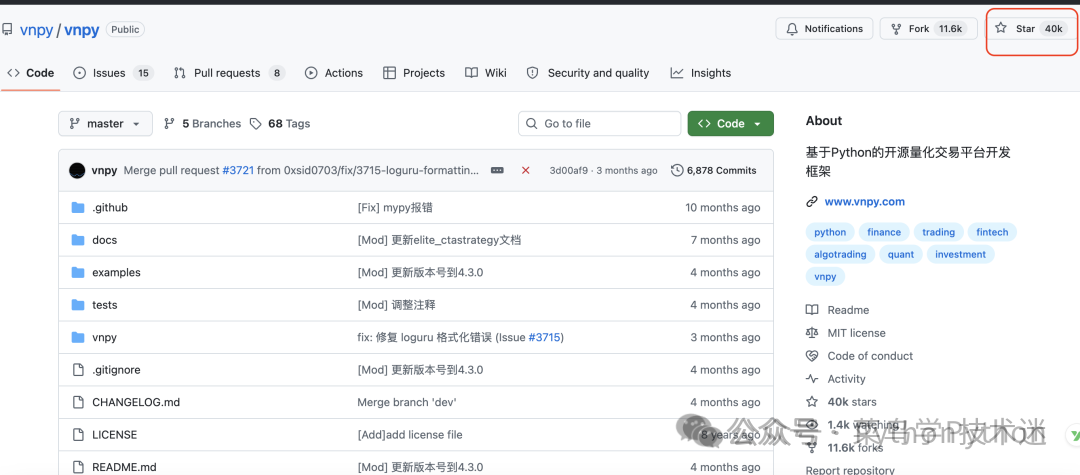Screen dimensions: 1080x475
Task: Click the file icon beside CHANGELOG.md
Action: pos(78,402)
